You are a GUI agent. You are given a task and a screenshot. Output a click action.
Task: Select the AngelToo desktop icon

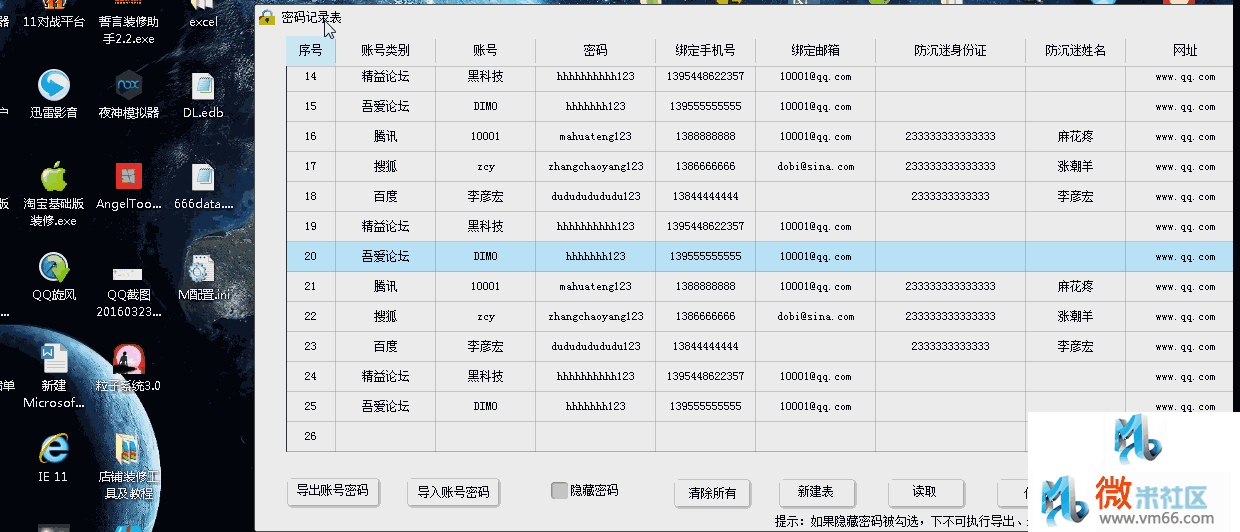tap(128, 187)
